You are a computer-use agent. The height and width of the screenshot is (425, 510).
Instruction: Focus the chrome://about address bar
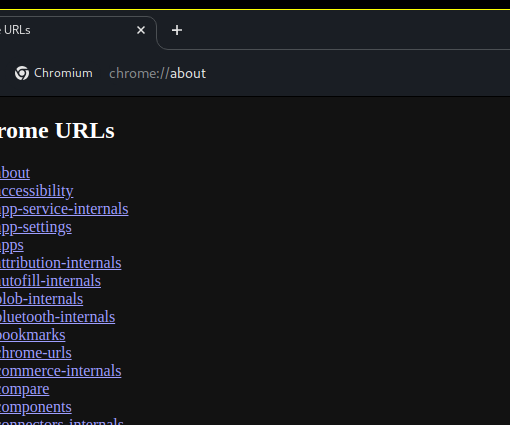pyautogui.click(x=157, y=73)
